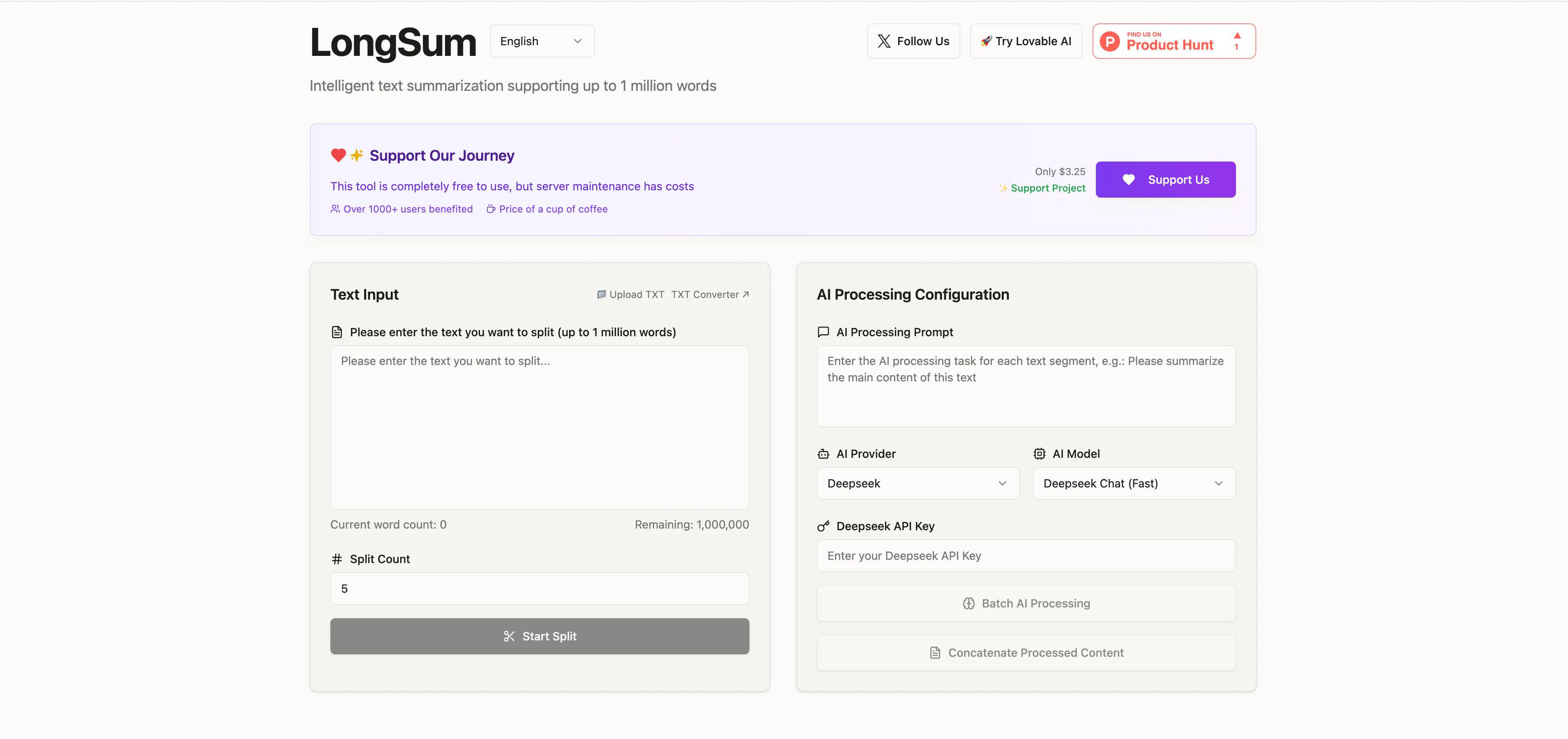1568x739 pixels.
Task: Click 'This tool is completely free to use' text
Action: tap(512, 186)
